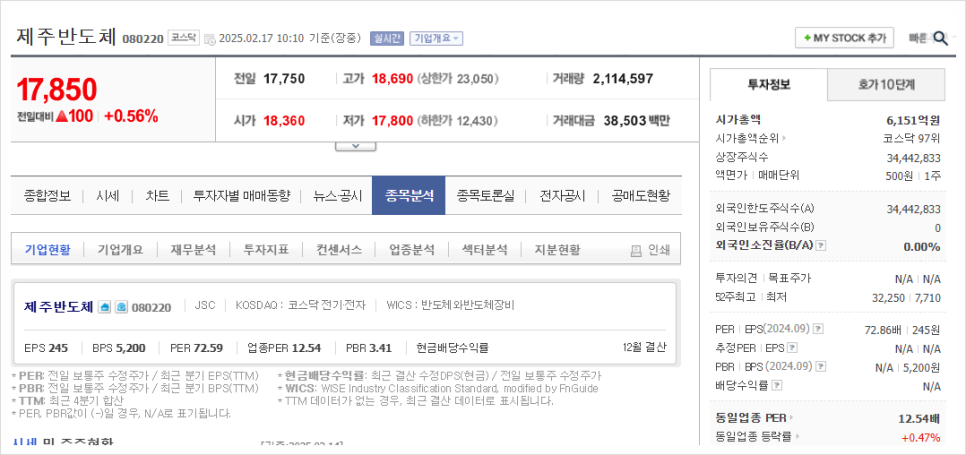Select the 지분현황 sub-tab
The image size is (966, 455).
[x=557, y=250]
